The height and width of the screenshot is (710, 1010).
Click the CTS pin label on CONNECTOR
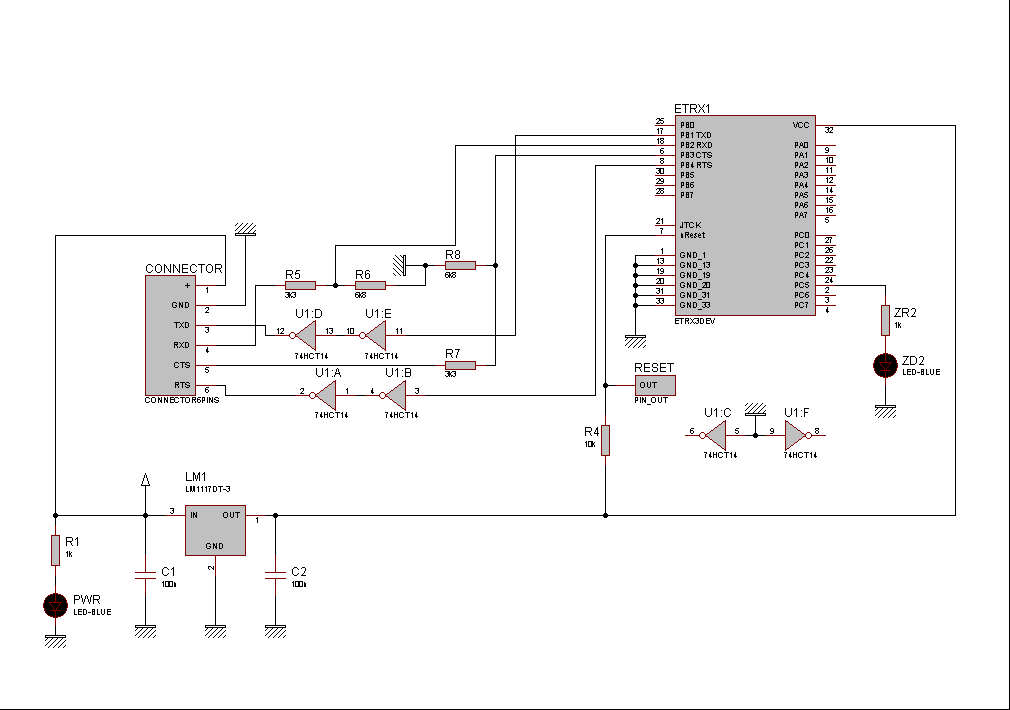pyautogui.click(x=182, y=365)
